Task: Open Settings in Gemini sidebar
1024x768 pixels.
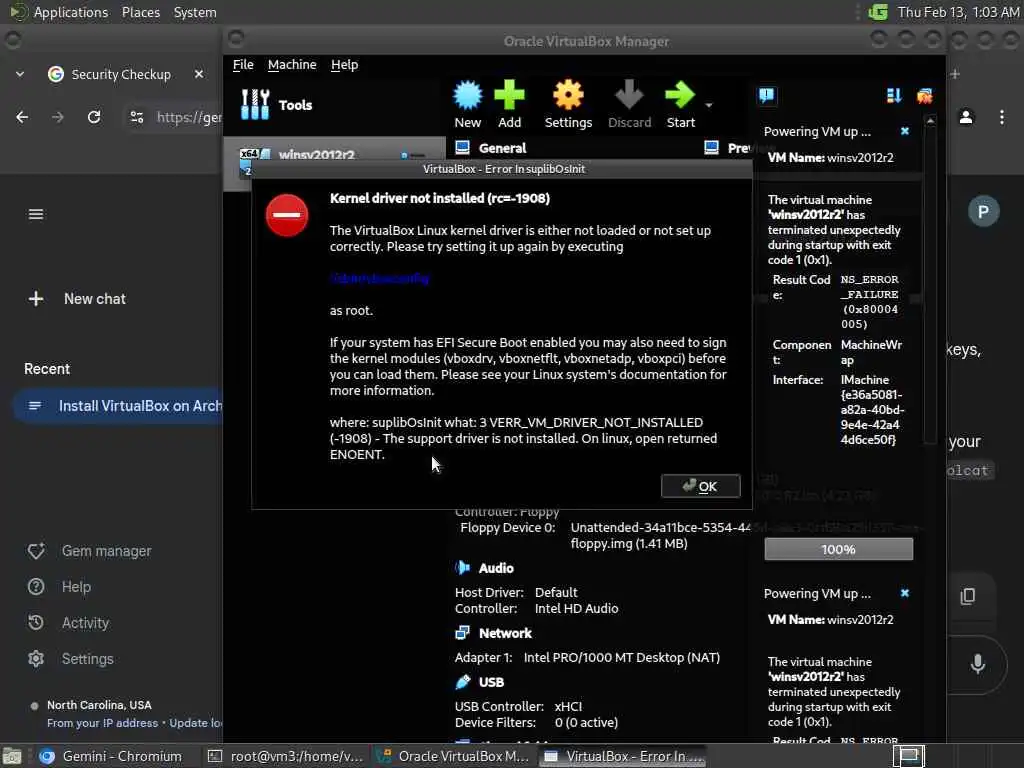Action: click(x=71, y=659)
